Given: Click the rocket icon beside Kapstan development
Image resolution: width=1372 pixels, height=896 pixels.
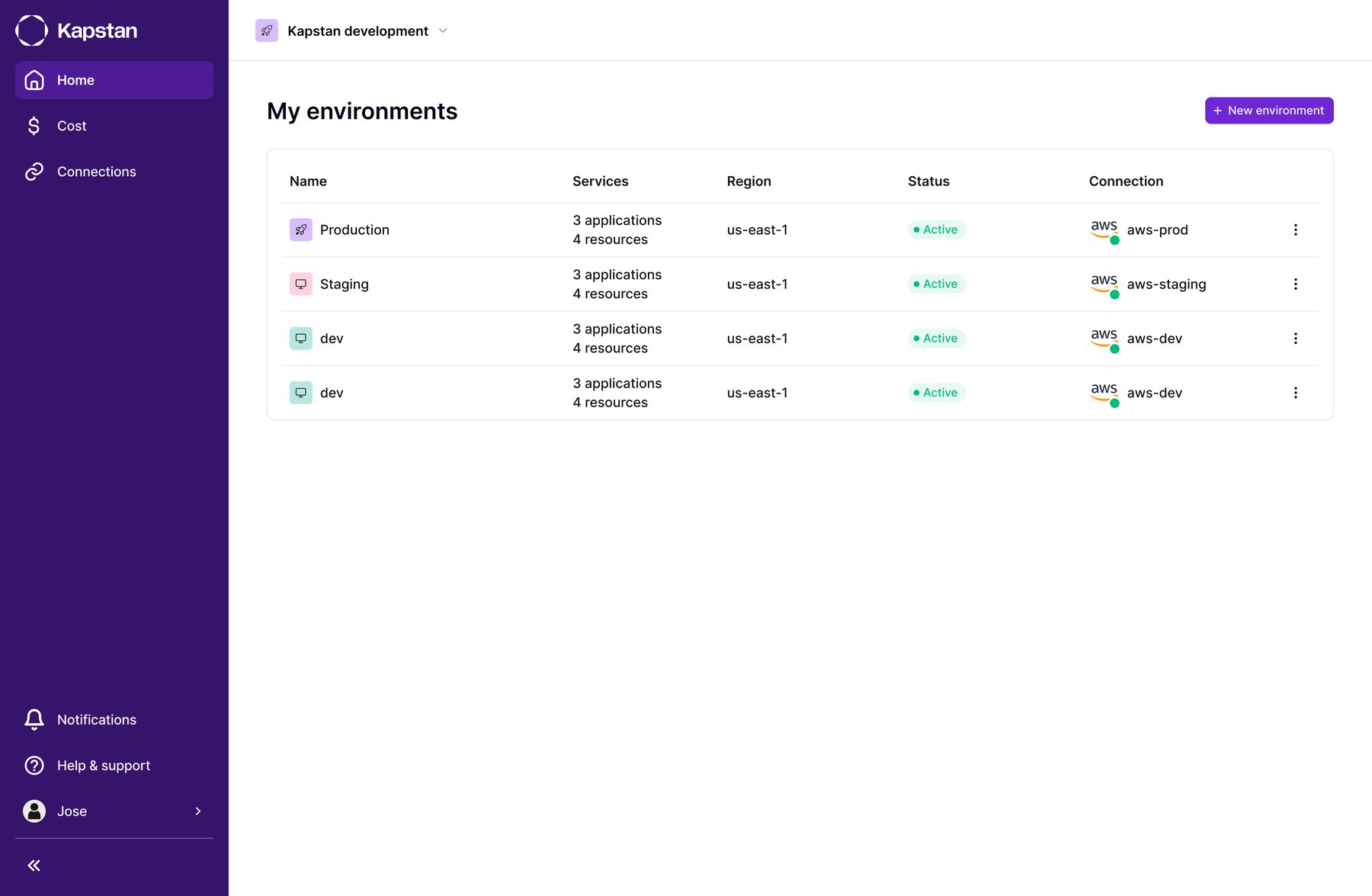Looking at the screenshot, I should coord(267,31).
